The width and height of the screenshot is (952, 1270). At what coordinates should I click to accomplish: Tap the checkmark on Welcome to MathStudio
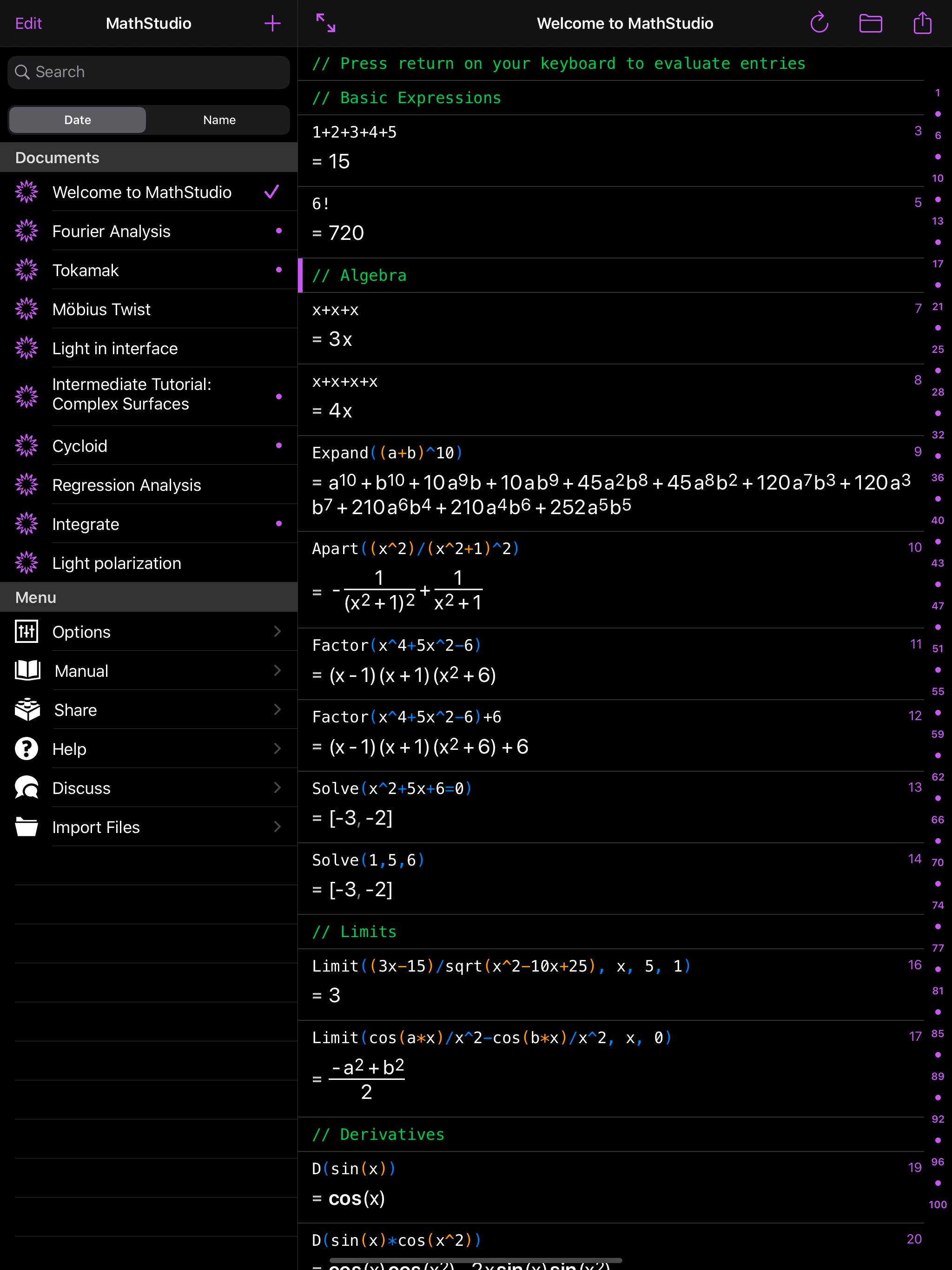click(x=271, y=192)
